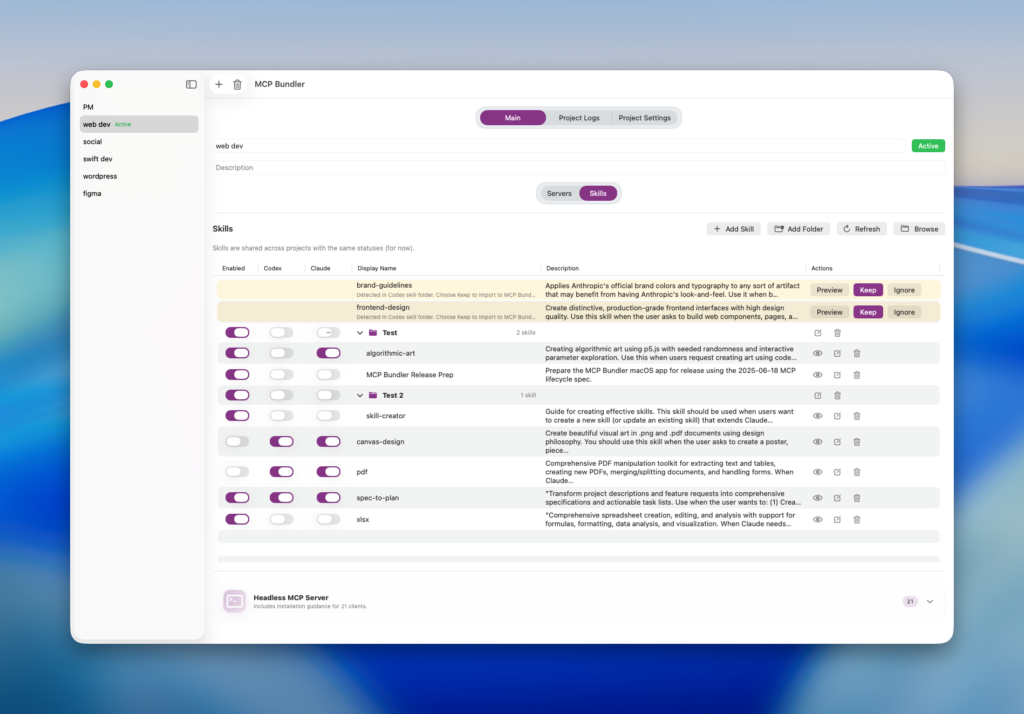Click the plus icon to add project

coord(219,85)
